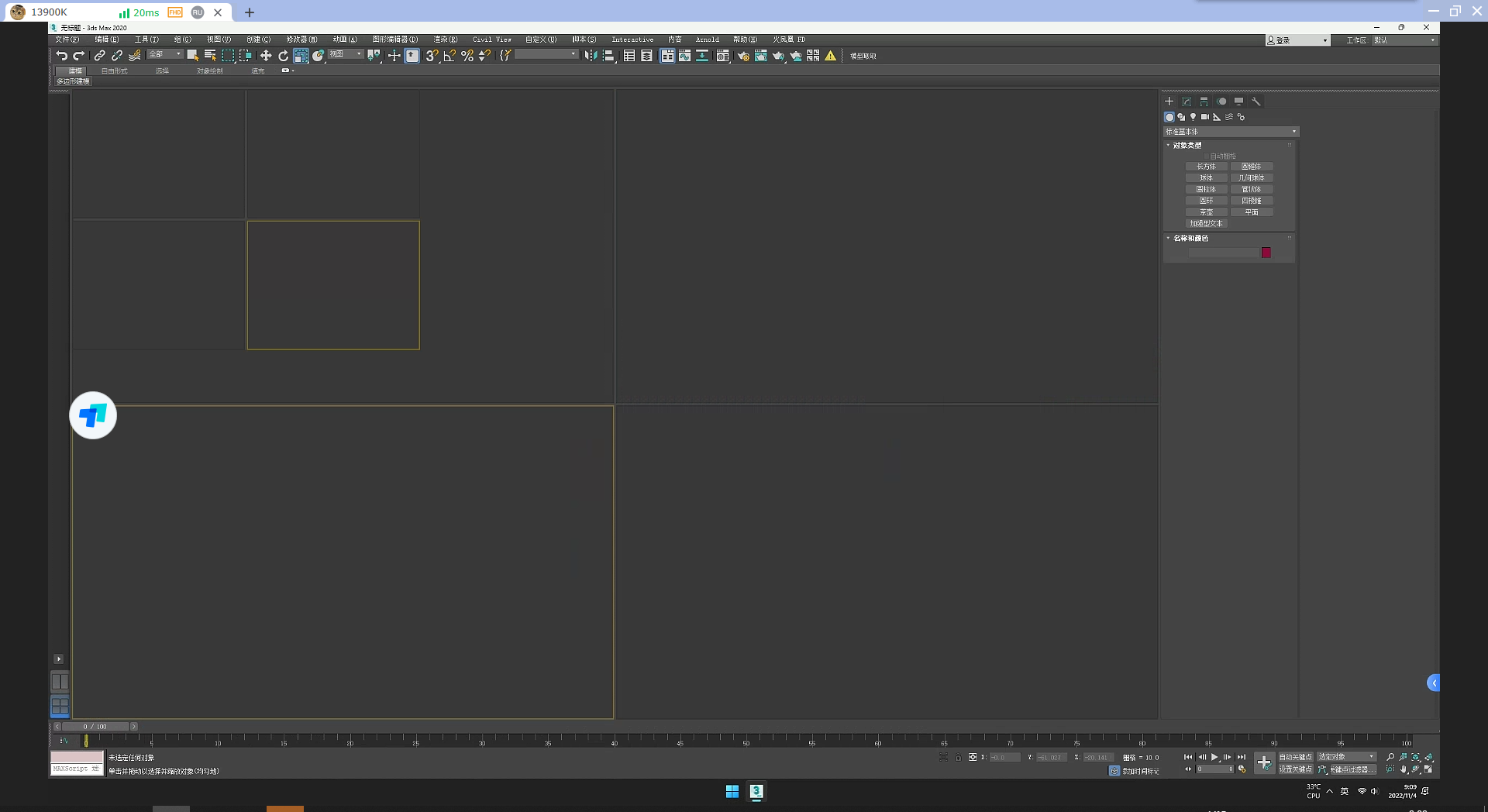The width and height of the screenshot is (1488, 812).
Task: Activate the Select and Rotate tool
Action: (284, 56)
